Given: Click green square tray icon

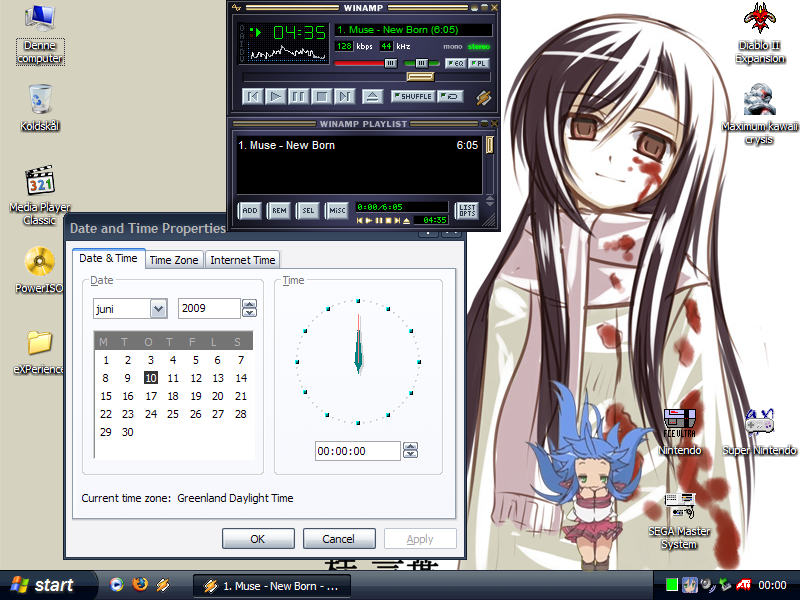Looking at the screenshot, I should coord(672,585).
